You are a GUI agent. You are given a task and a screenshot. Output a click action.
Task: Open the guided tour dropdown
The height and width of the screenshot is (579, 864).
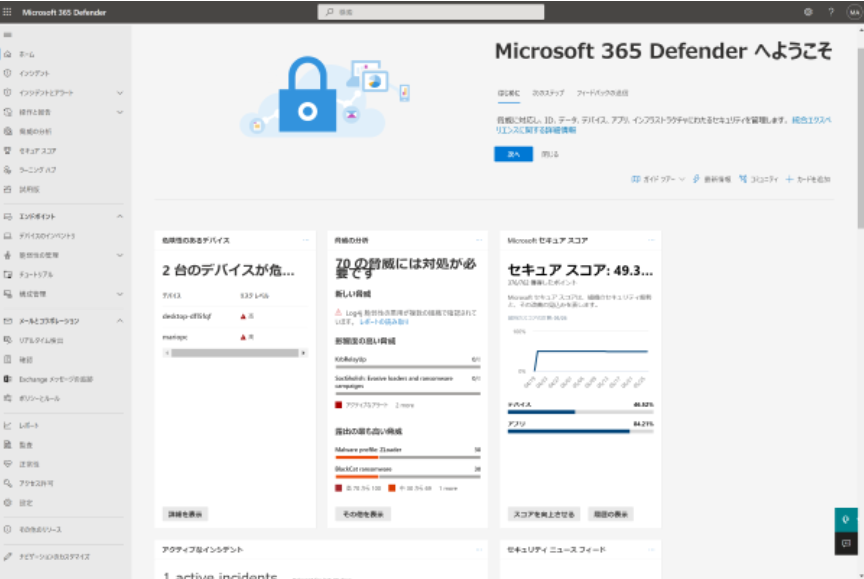[x=660, y=179]
